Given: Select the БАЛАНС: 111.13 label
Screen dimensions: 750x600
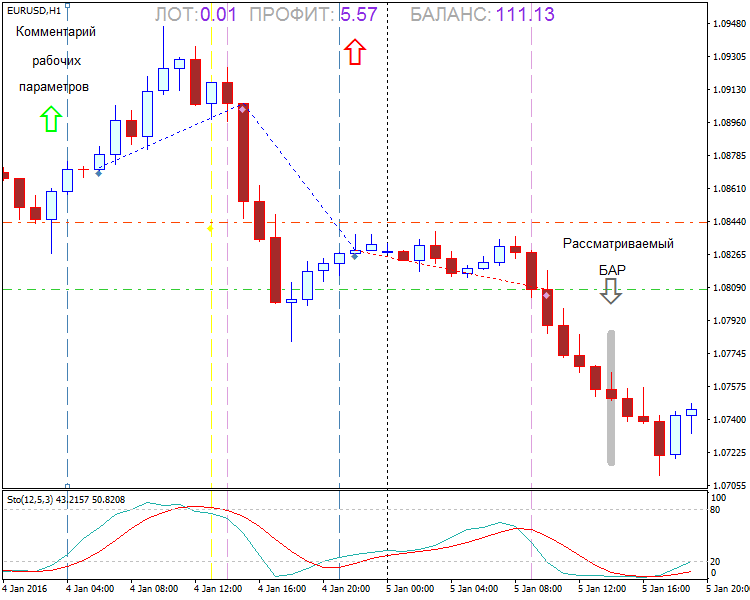Looking at the screenshot, I should click(483, 15).
